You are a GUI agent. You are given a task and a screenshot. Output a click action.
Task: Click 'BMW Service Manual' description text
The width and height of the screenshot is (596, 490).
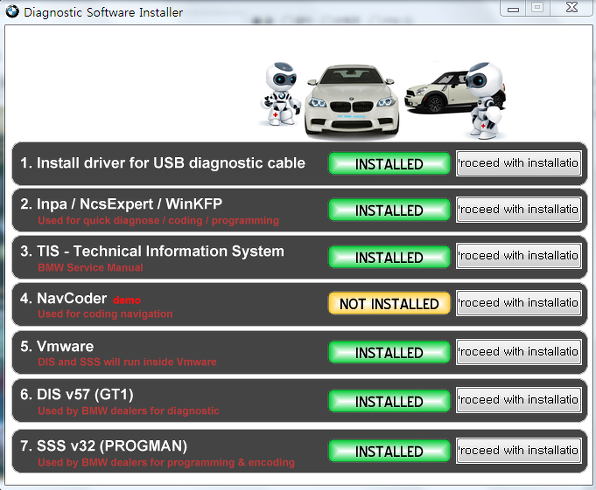point(90,268)
